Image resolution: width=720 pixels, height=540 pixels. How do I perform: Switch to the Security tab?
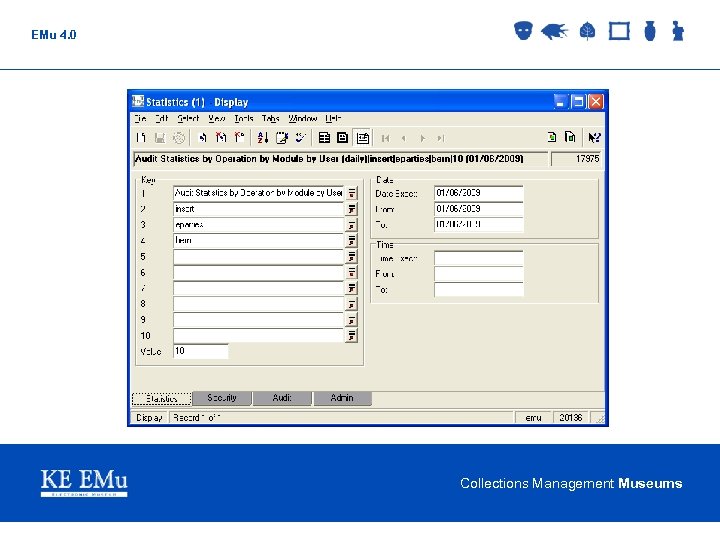click(x=222, y=398)
